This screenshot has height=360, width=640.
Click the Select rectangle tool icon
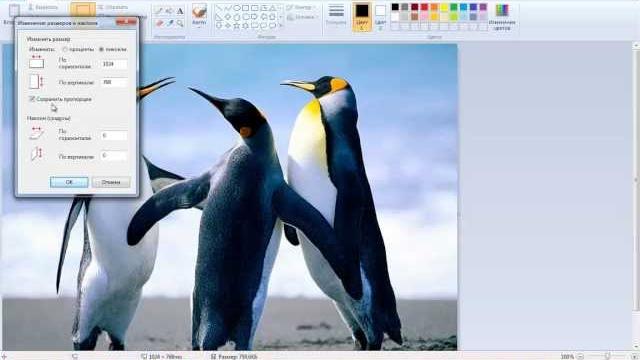(83, 9)
